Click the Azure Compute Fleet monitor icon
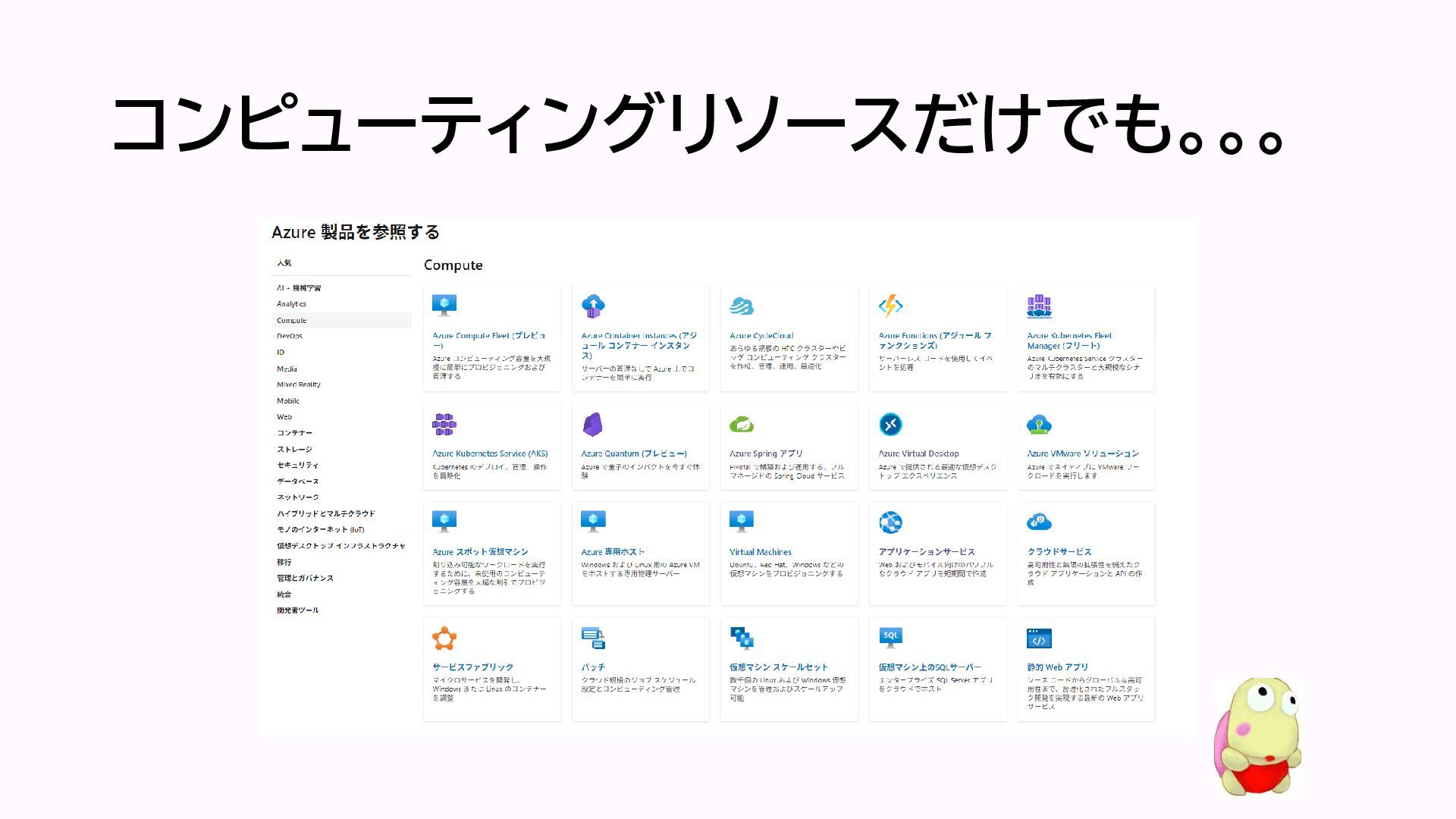 (444, 306)
